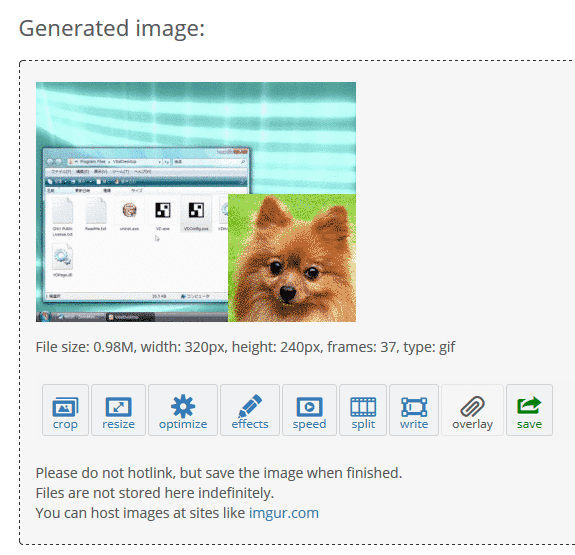575x555 pixels.
Task: Click the uninst.exe icon in preview
Action: [129, 215]
